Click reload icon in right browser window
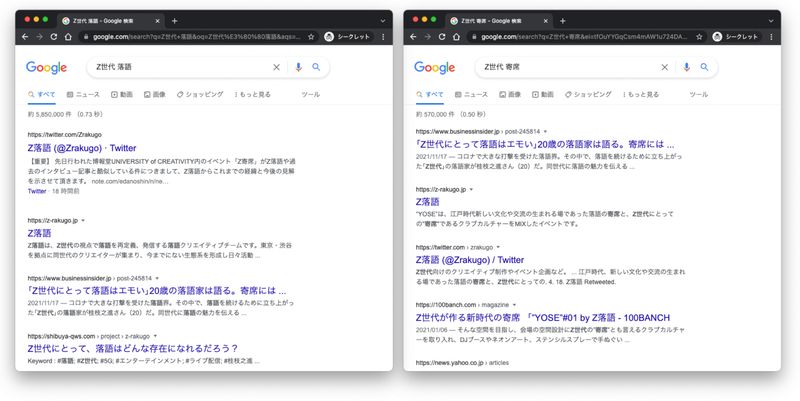This screenshot has width=800, height=401. point(442,37)
